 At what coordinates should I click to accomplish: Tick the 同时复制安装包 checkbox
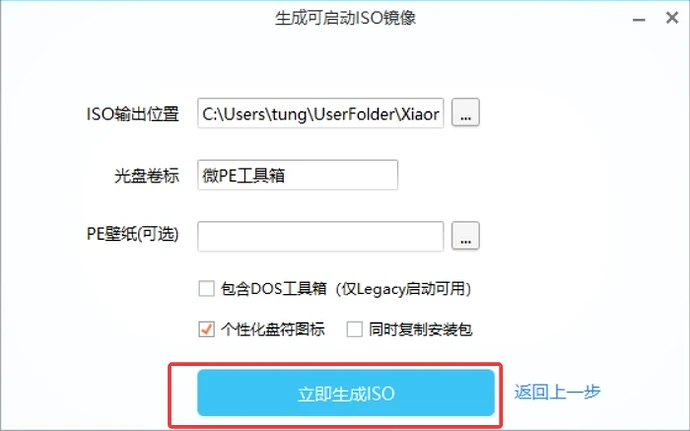click(355, 329)
